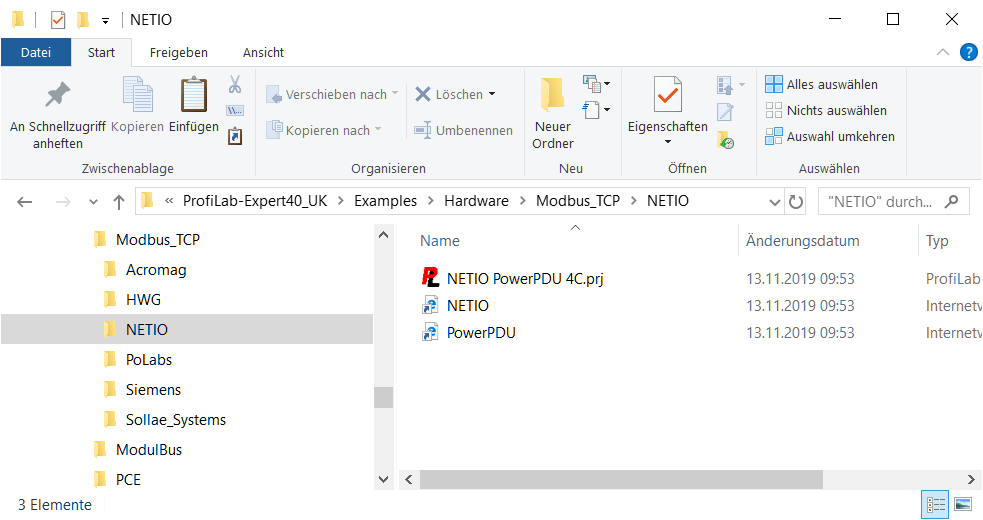Image resolution: width=983 pixels, height=520 pixels.
Task: Open the quick access toolbar customize dropdown
Action: point(105,21)
